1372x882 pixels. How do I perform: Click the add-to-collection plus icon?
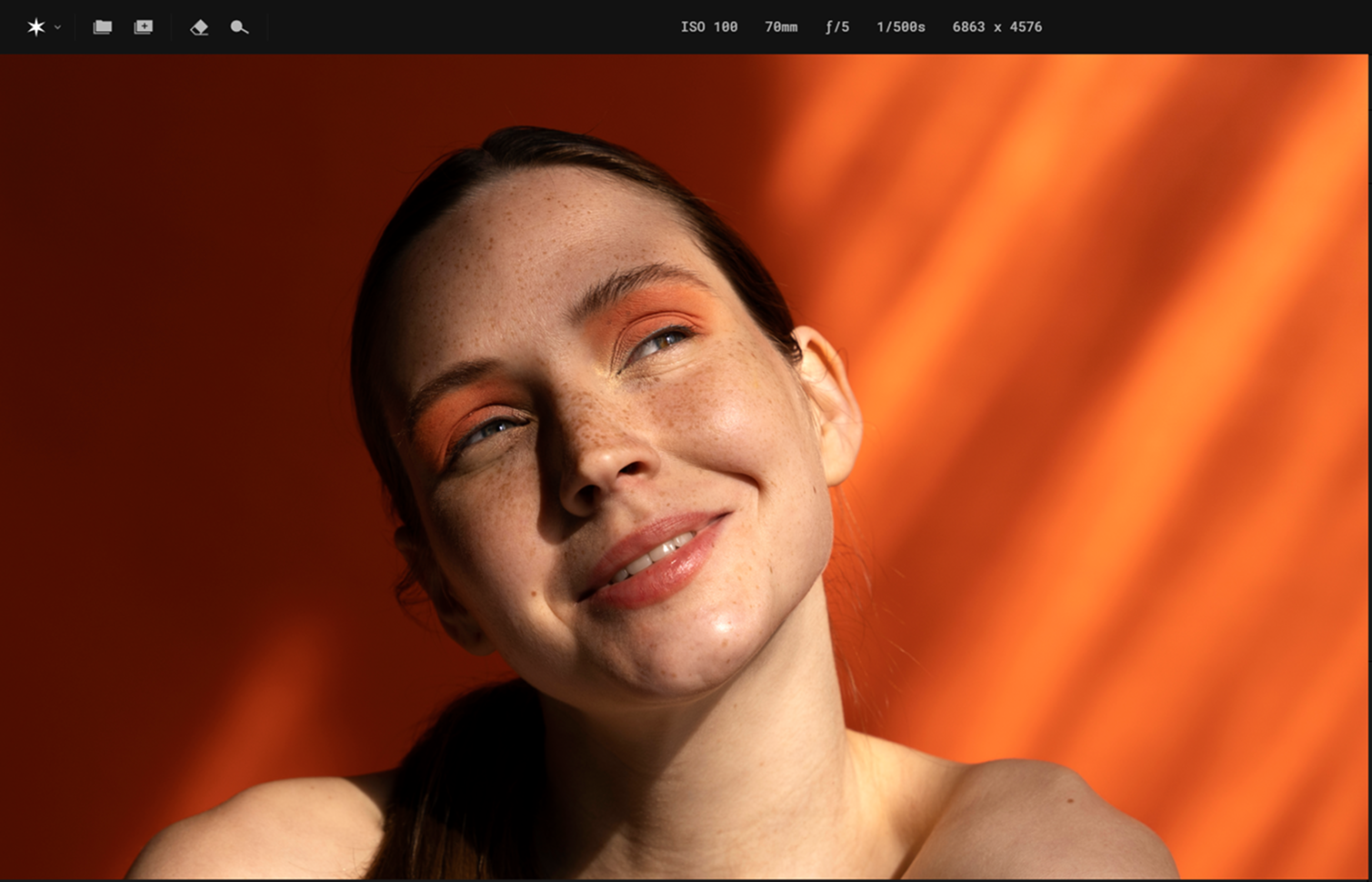(x=144, y=27)
